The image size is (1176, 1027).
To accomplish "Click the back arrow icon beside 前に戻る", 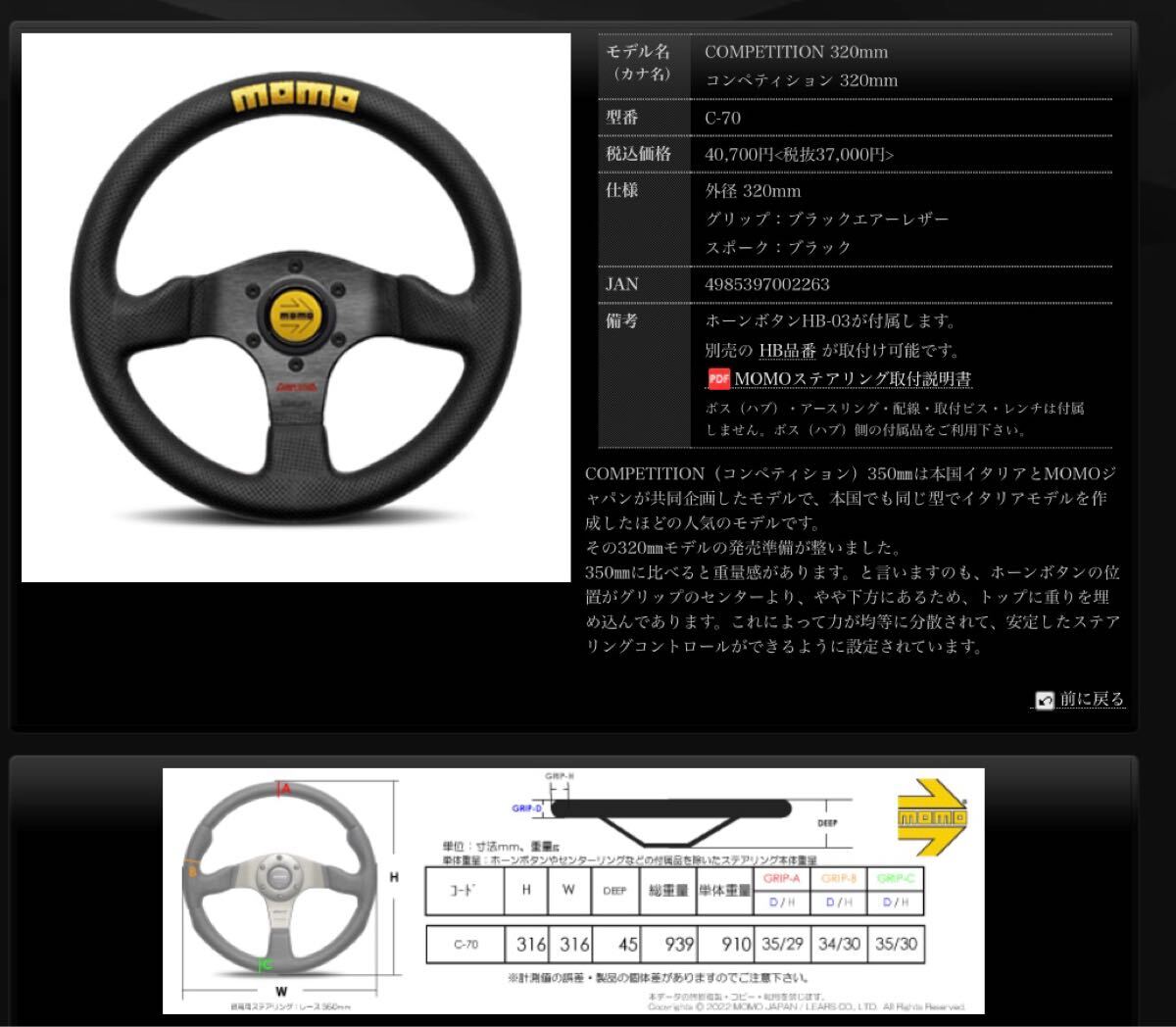I will [1045, 700].
